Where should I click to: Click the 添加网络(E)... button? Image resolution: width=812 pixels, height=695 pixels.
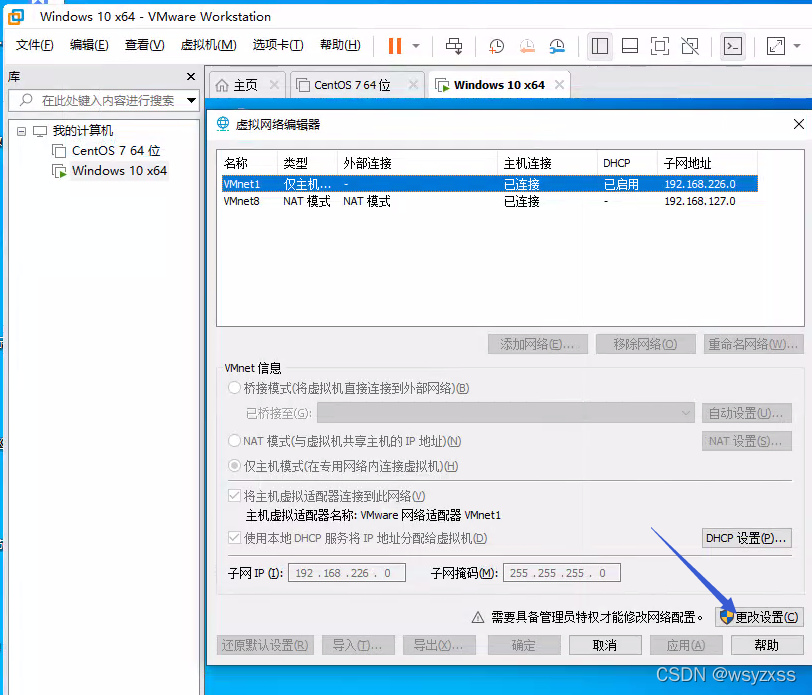pyautogui.click(x=538, y=344)
